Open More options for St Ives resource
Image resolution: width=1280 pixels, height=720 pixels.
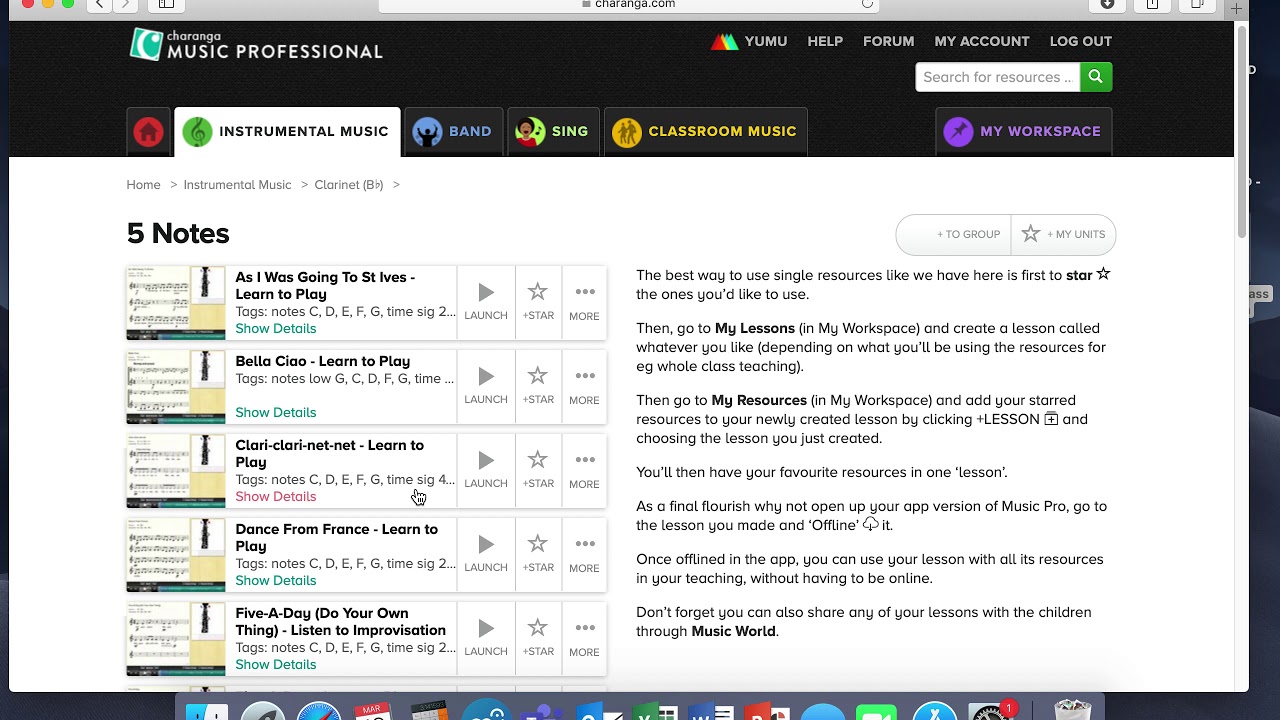click(x=584, y=301)
